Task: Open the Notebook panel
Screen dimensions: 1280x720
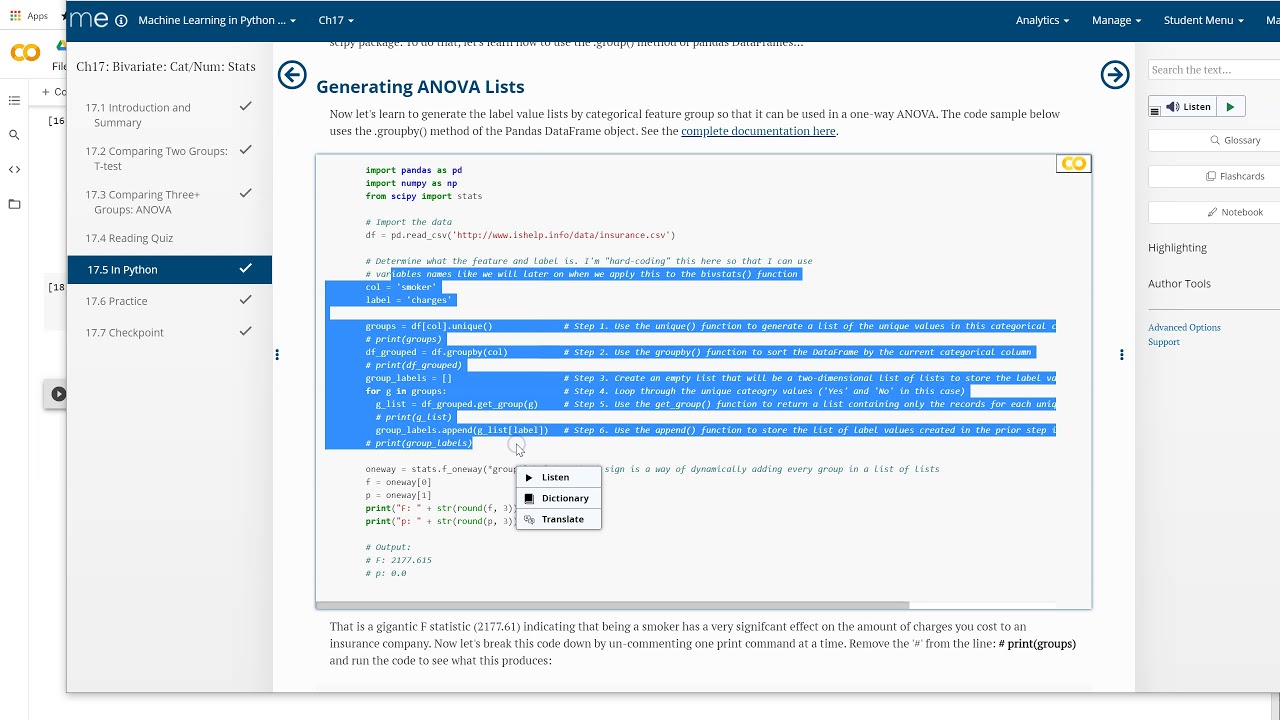Action: pyautogui.click(x=1235, y=212)
